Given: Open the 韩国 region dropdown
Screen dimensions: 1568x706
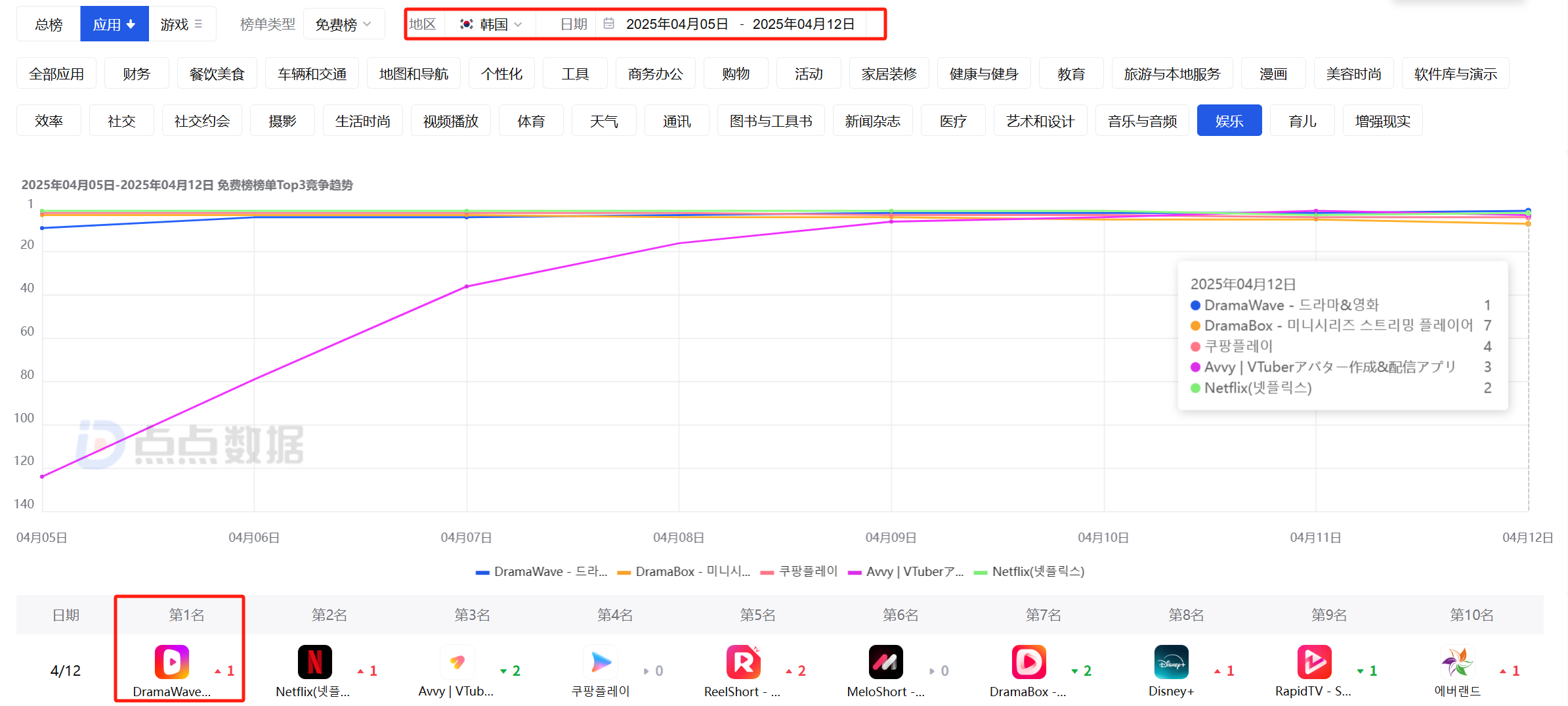Looking at the screenshot, I should [x=491, y=24].
